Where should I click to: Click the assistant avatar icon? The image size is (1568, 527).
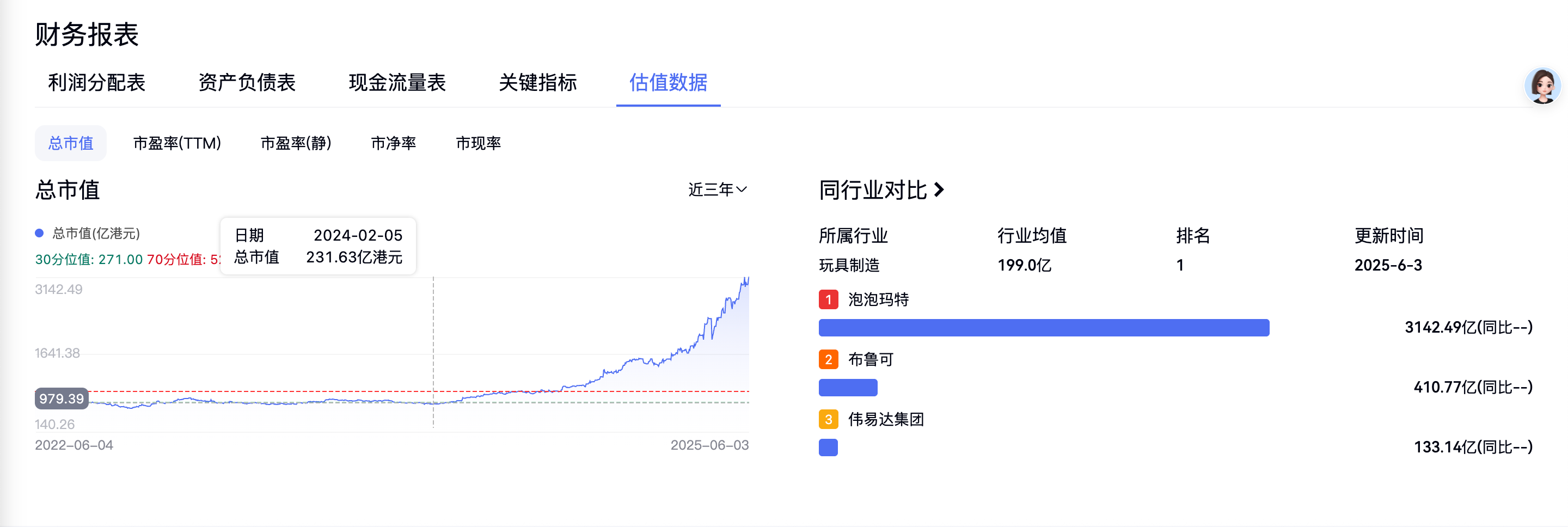pyautogui.click(x=1542, y=86)
